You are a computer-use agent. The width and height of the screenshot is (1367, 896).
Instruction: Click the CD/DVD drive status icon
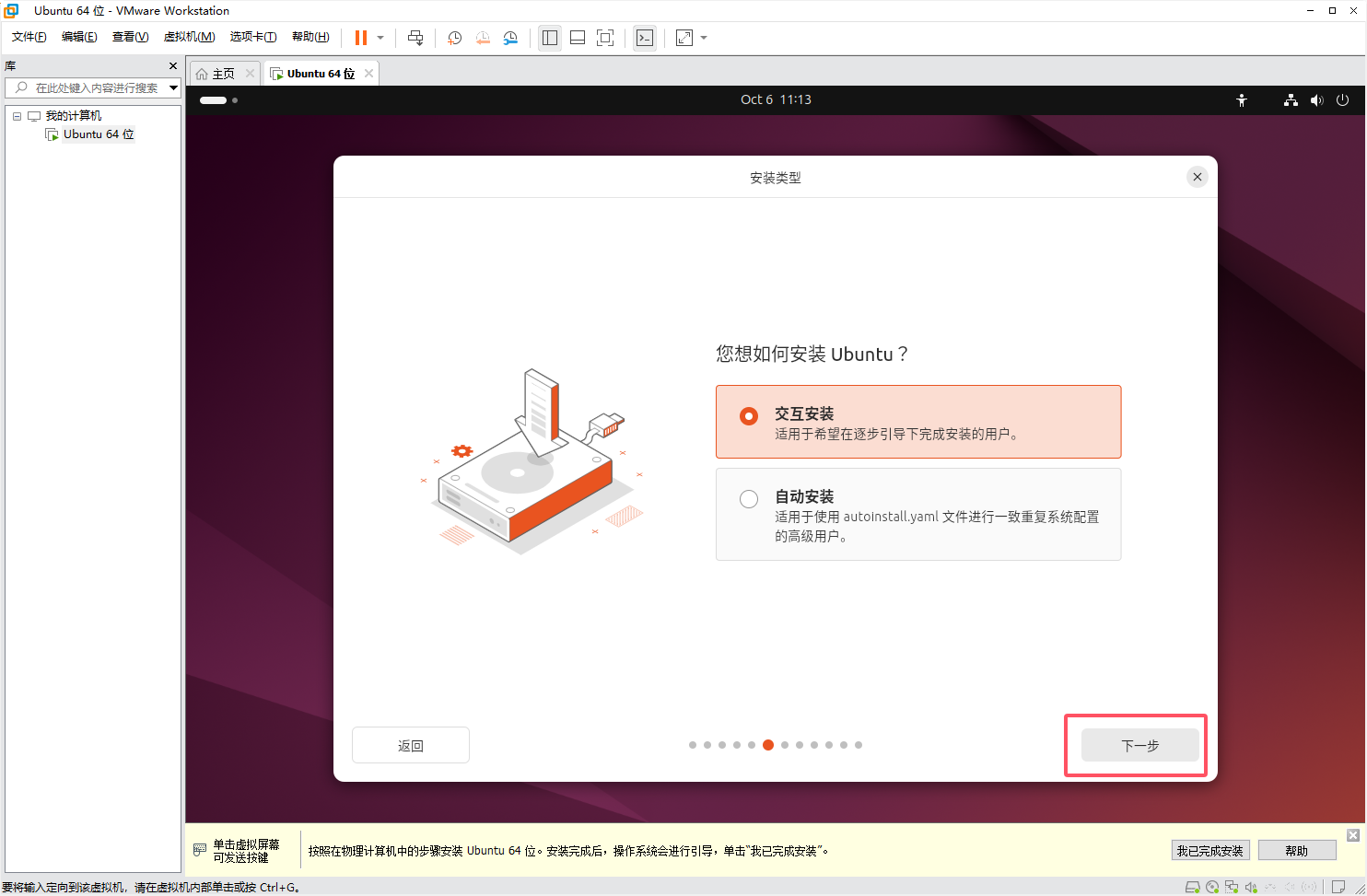click(x=1212, y=887)
